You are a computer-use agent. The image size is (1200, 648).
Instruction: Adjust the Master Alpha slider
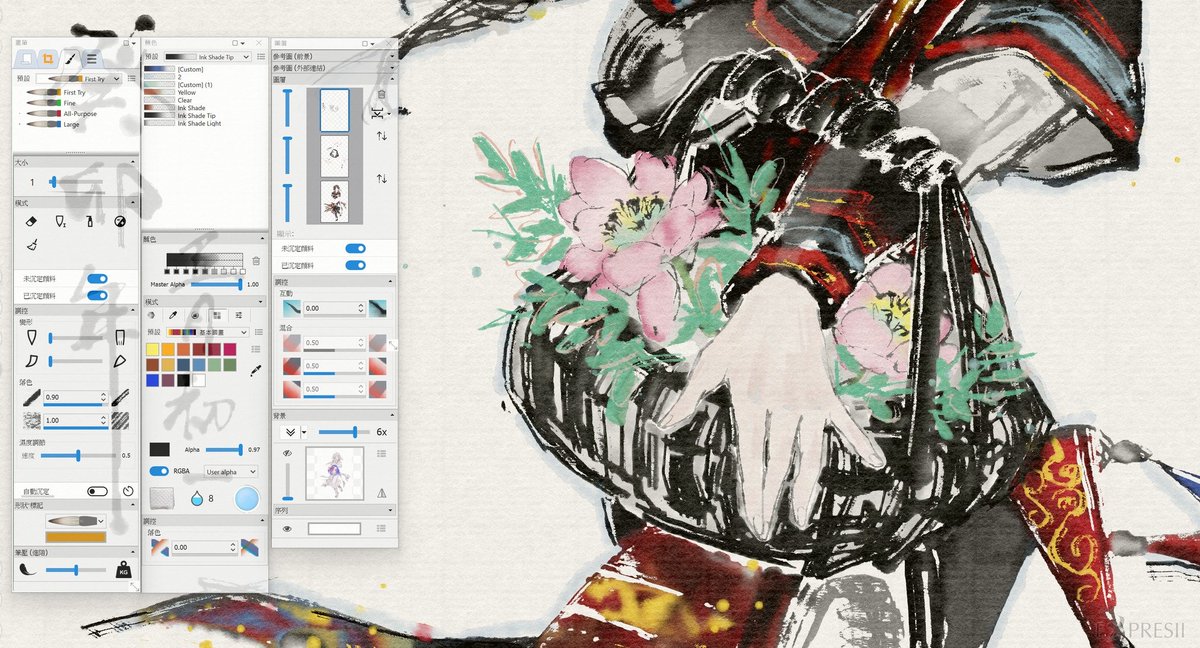click(x=217, y=284)
